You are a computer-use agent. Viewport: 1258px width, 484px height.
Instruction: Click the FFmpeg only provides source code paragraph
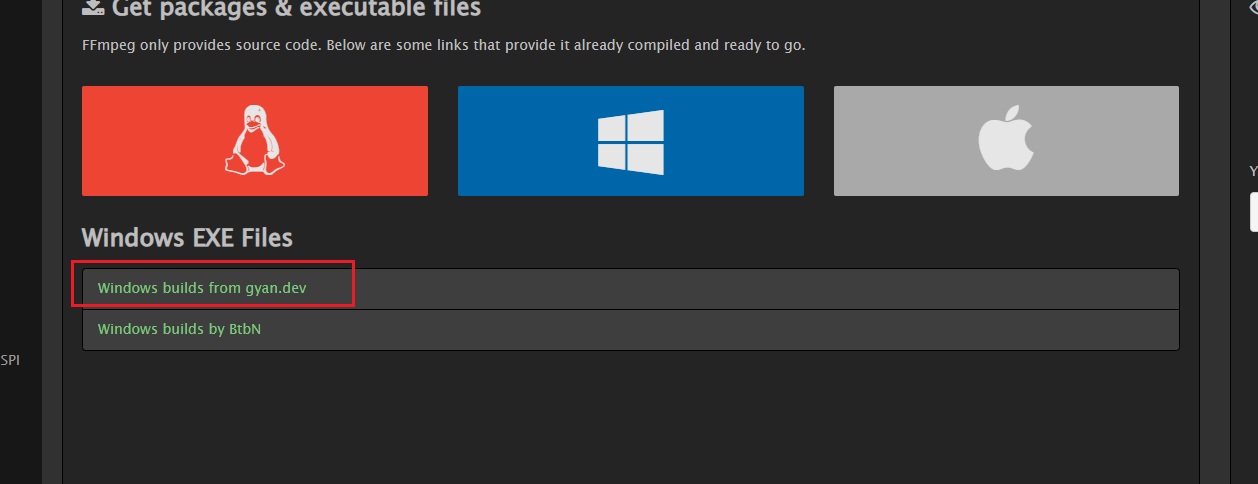pos(443,45)
